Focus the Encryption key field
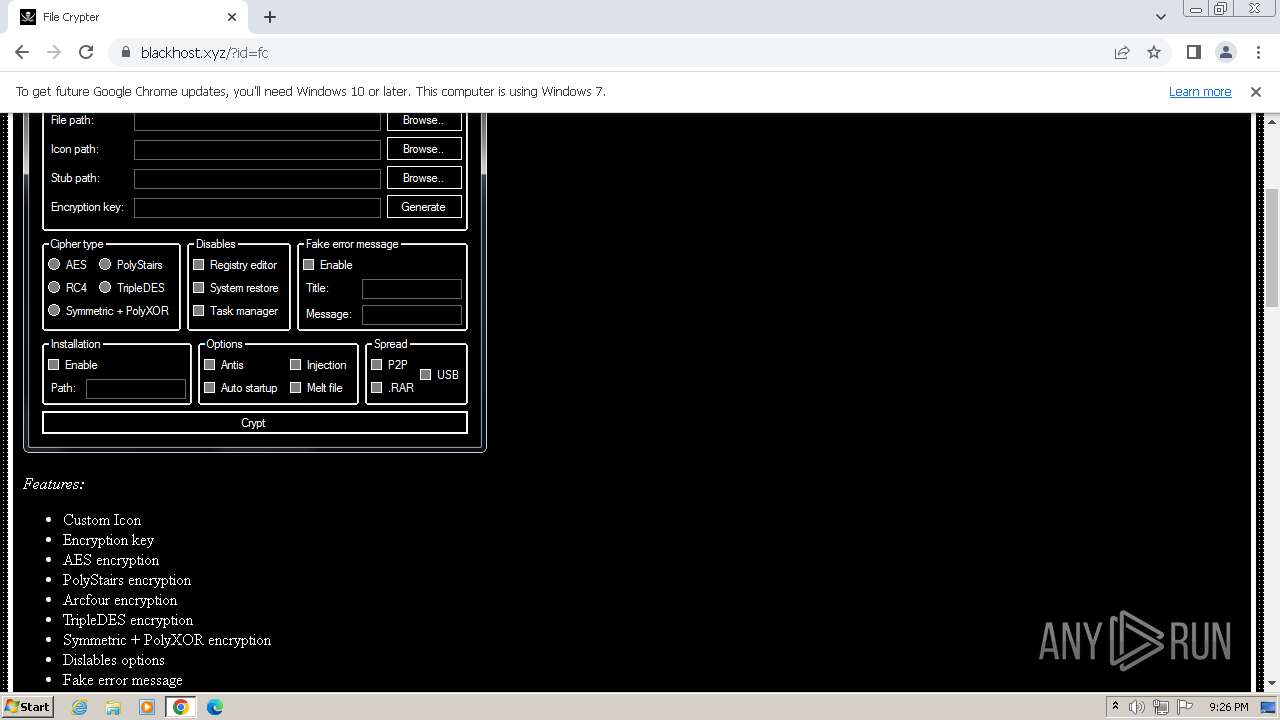Viewport: 1280px width, 720px height. (x=257, y=207)
